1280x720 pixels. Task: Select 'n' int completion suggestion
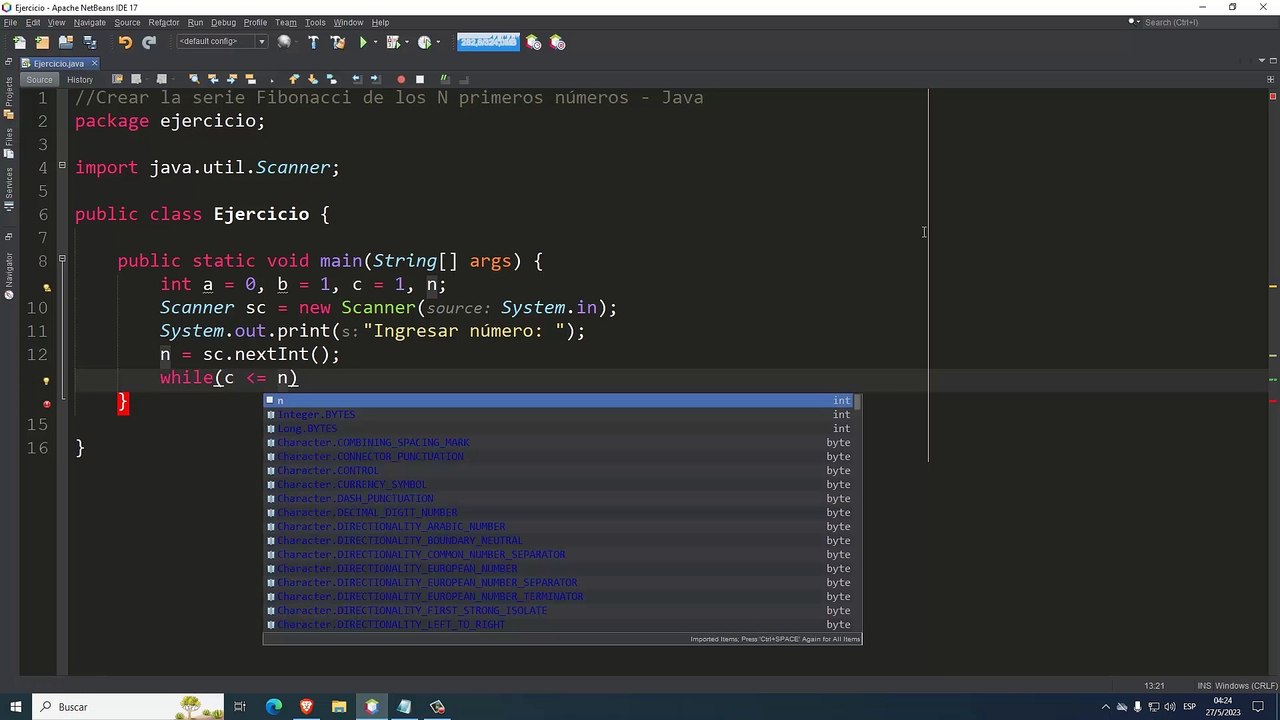pos(562,400)
